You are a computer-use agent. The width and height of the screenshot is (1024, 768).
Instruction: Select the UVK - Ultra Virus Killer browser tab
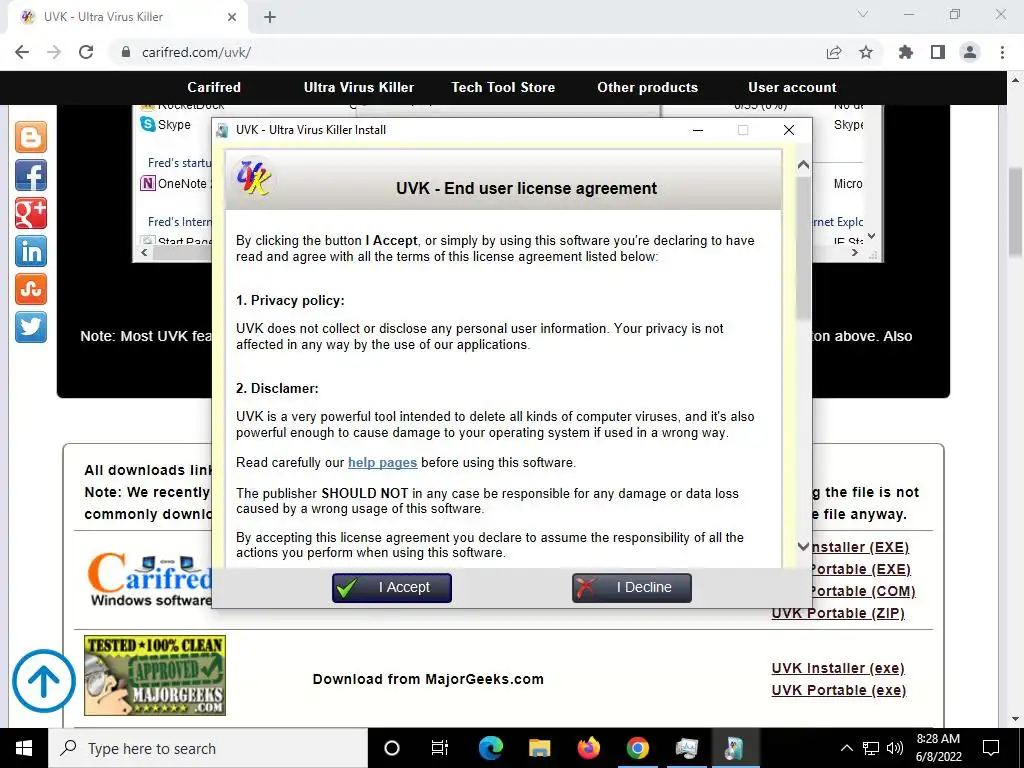coord(128,17)
